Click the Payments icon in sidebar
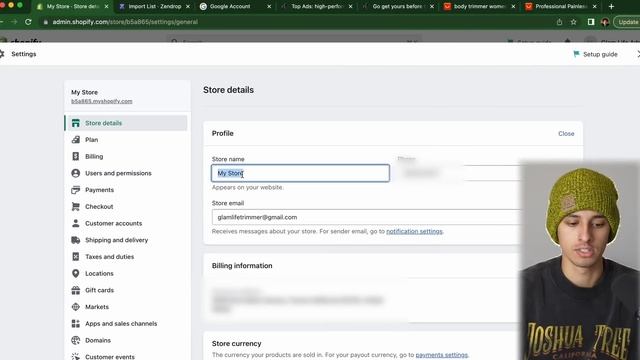 tap(76, 190)
